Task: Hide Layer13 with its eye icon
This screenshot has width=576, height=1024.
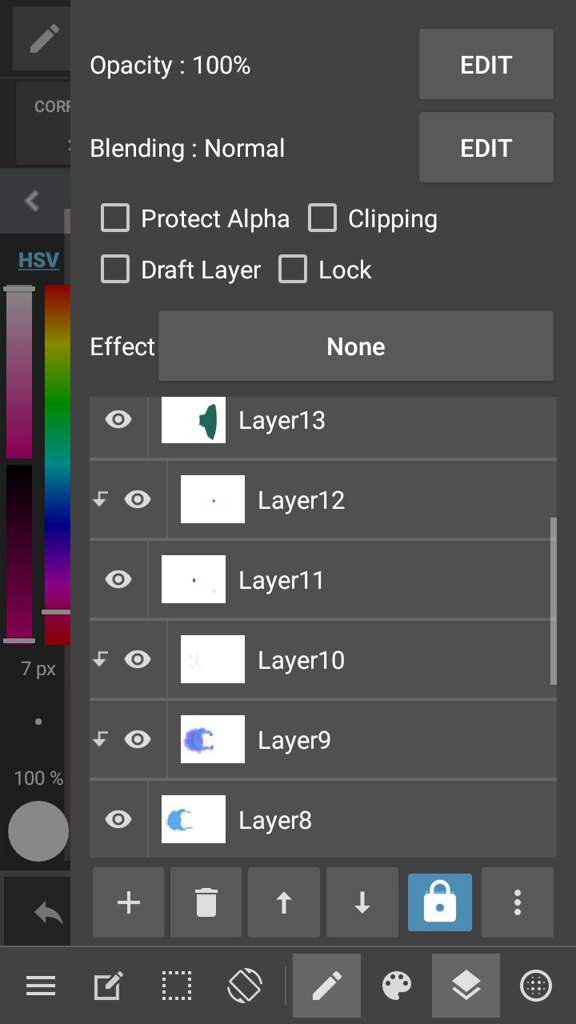Action: click(118, 419)
